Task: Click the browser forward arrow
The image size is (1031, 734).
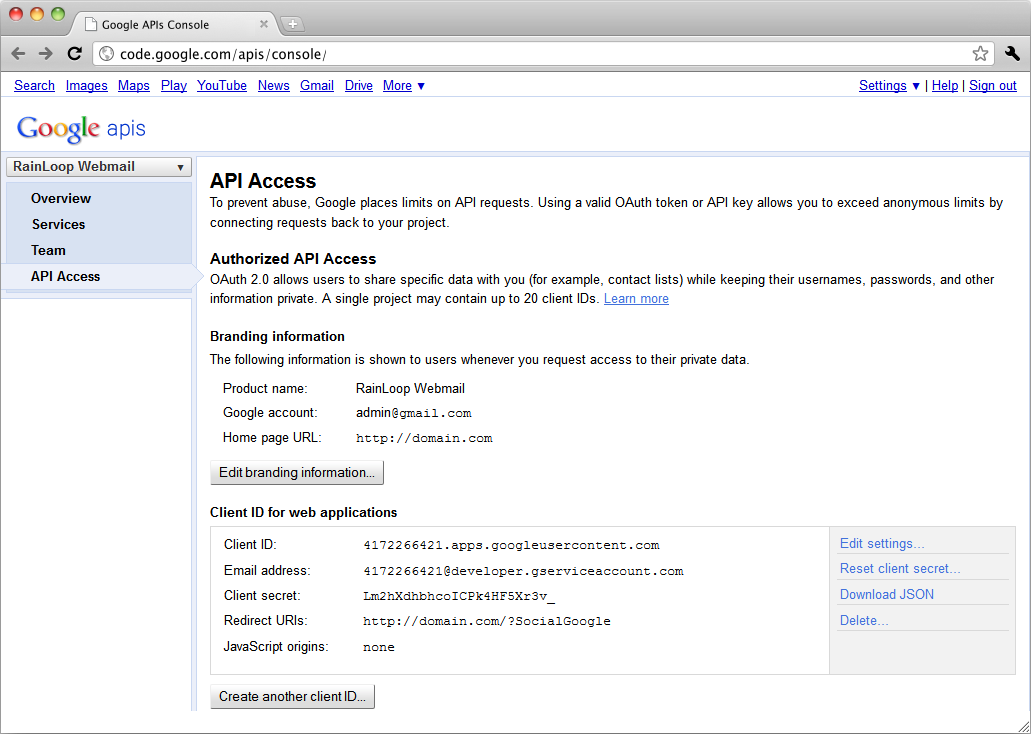Action: pos(46,54)
